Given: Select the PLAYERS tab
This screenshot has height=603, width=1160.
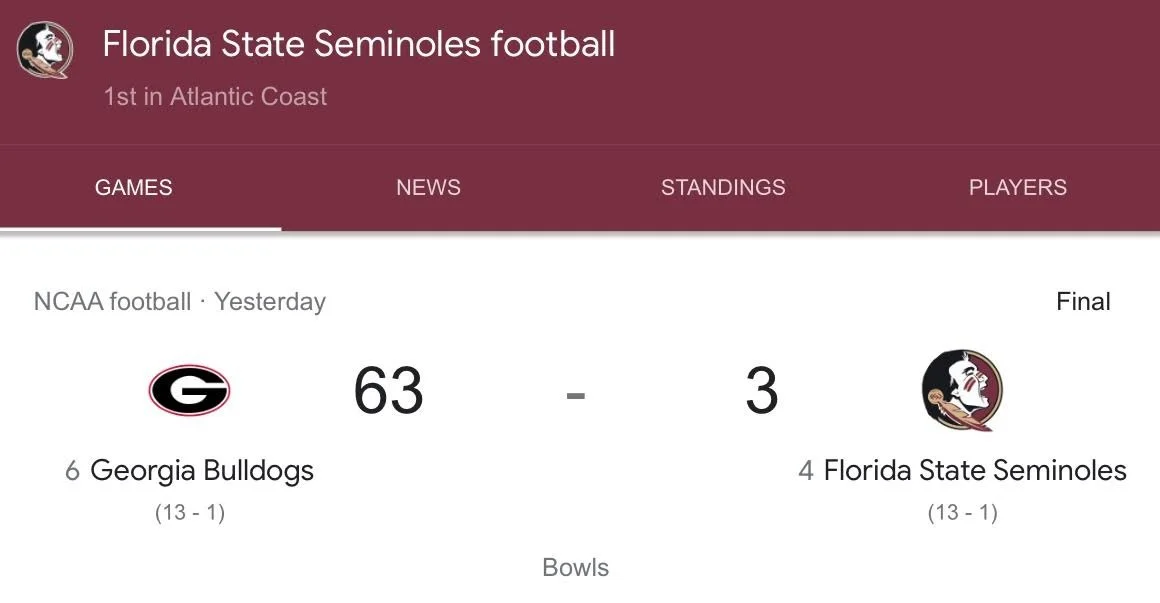Looking at the screenshot, I should pos(1017,187).
